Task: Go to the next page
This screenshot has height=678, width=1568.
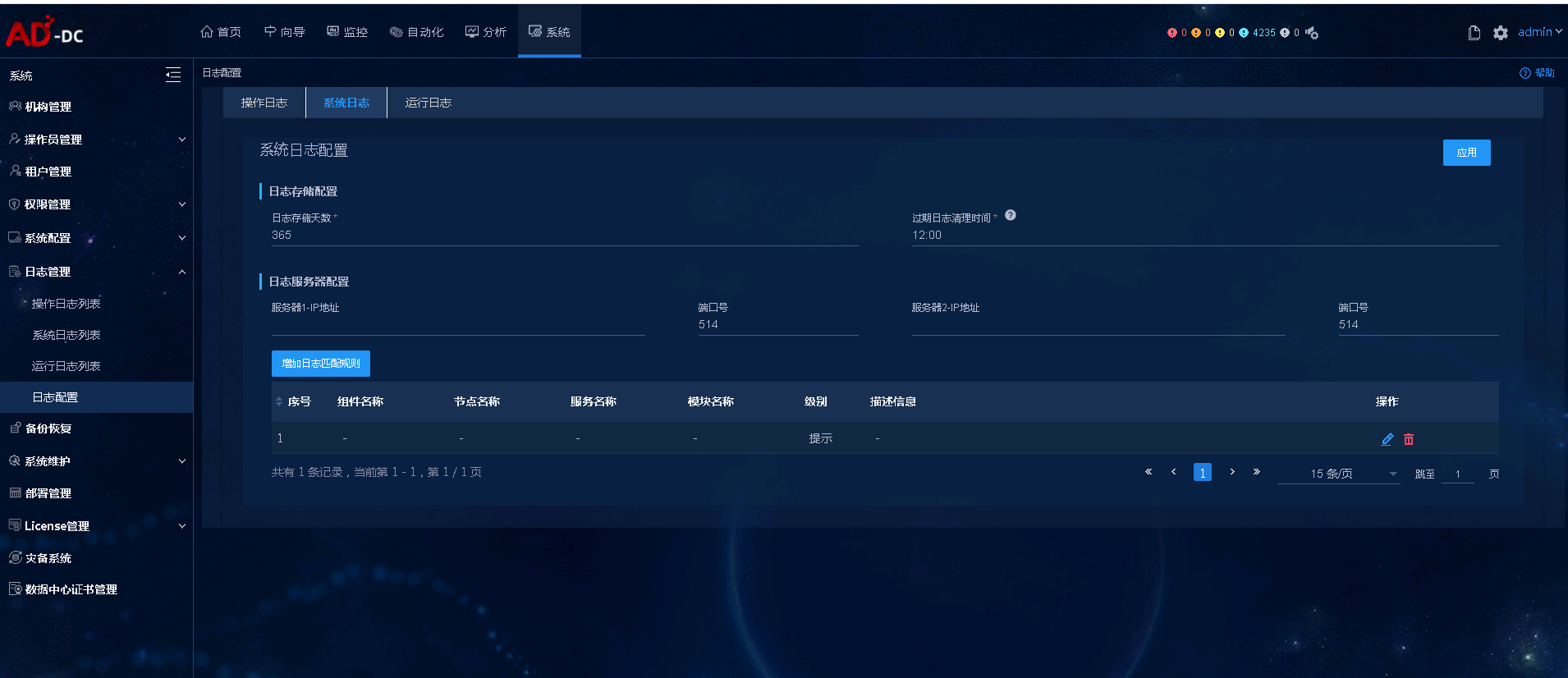Action: [1232, 472]
